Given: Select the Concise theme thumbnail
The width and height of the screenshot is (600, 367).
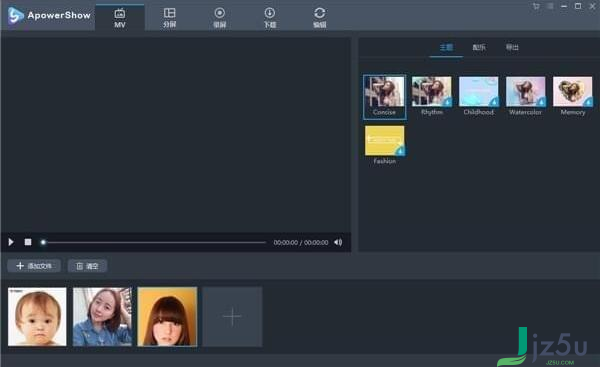Looking at the screenshot, I should pyautogui.click(x=384, y=91).
